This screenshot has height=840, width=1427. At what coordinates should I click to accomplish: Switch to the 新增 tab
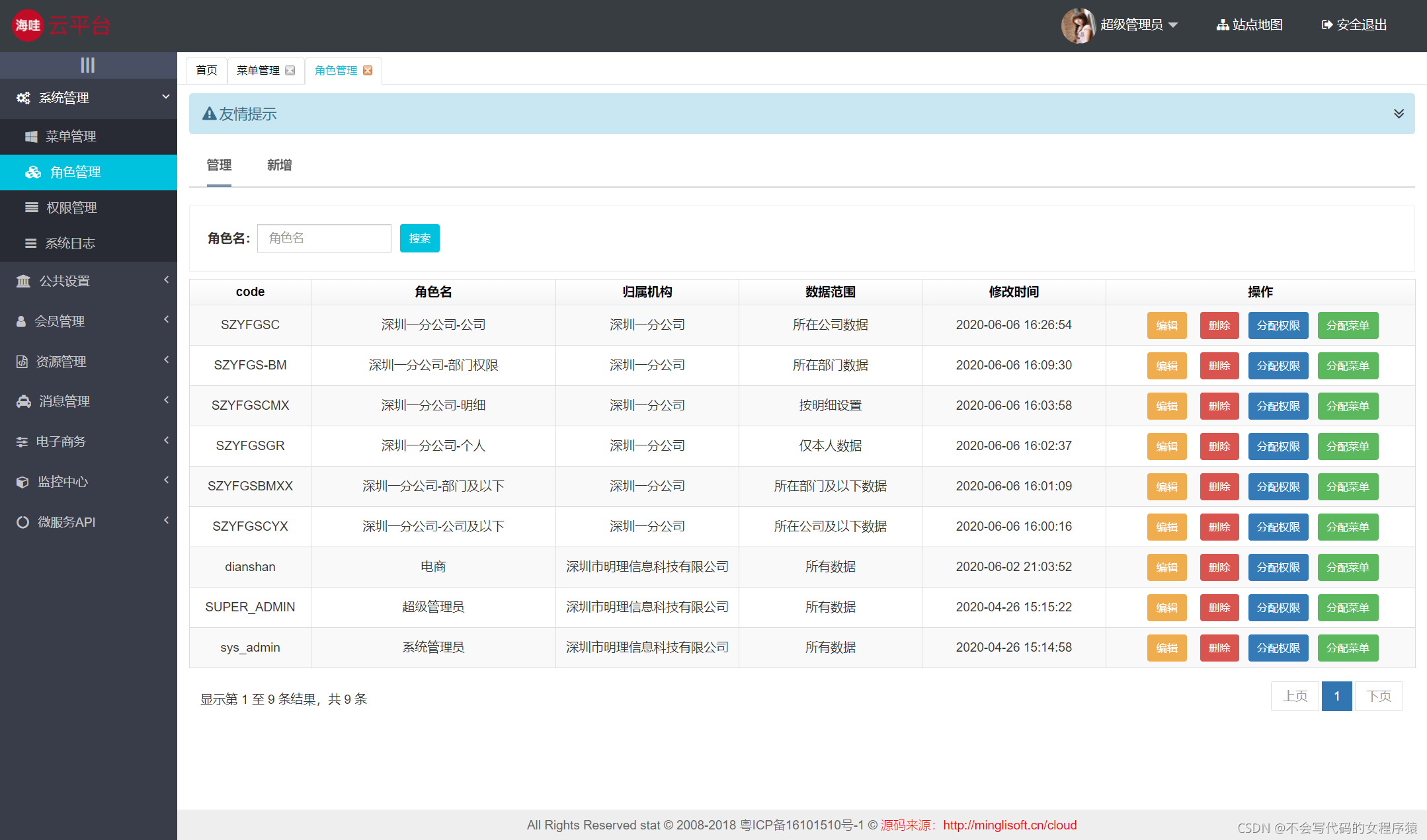tap(279, 165)
